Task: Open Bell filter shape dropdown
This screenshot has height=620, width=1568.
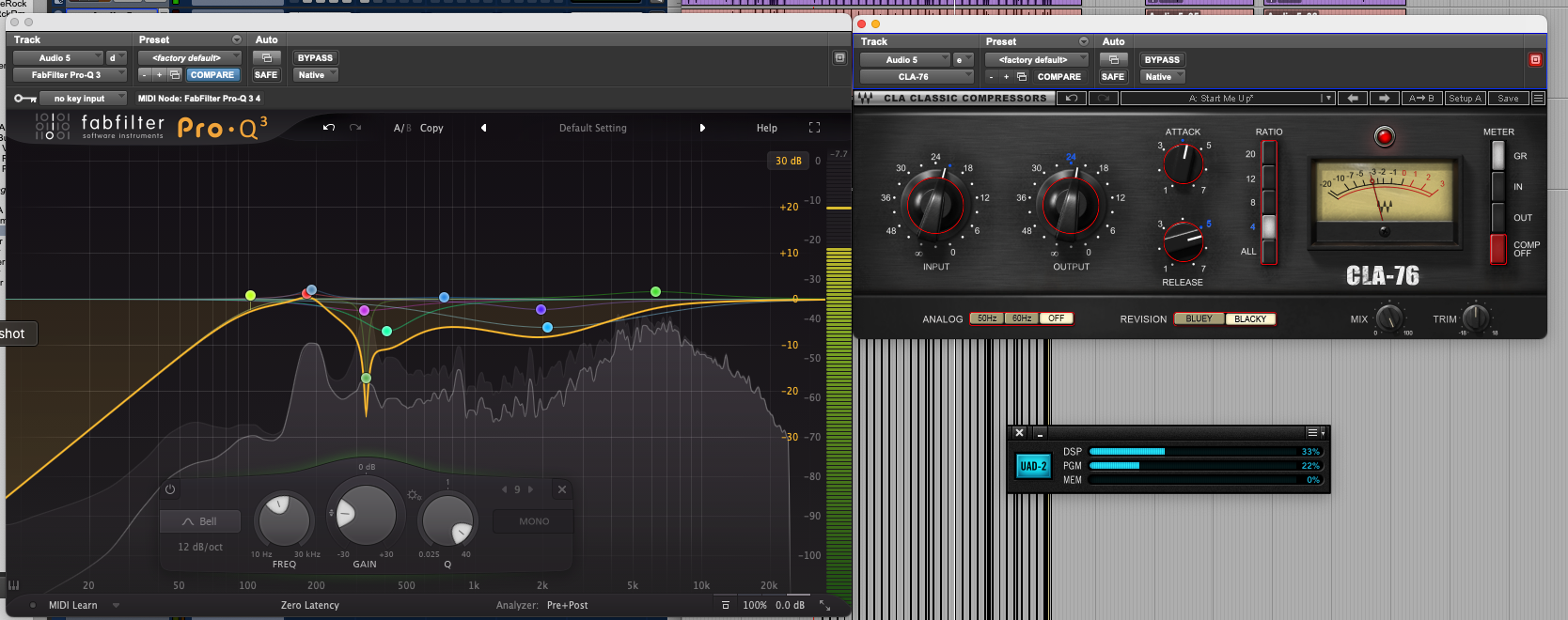Action: [200, 521]
